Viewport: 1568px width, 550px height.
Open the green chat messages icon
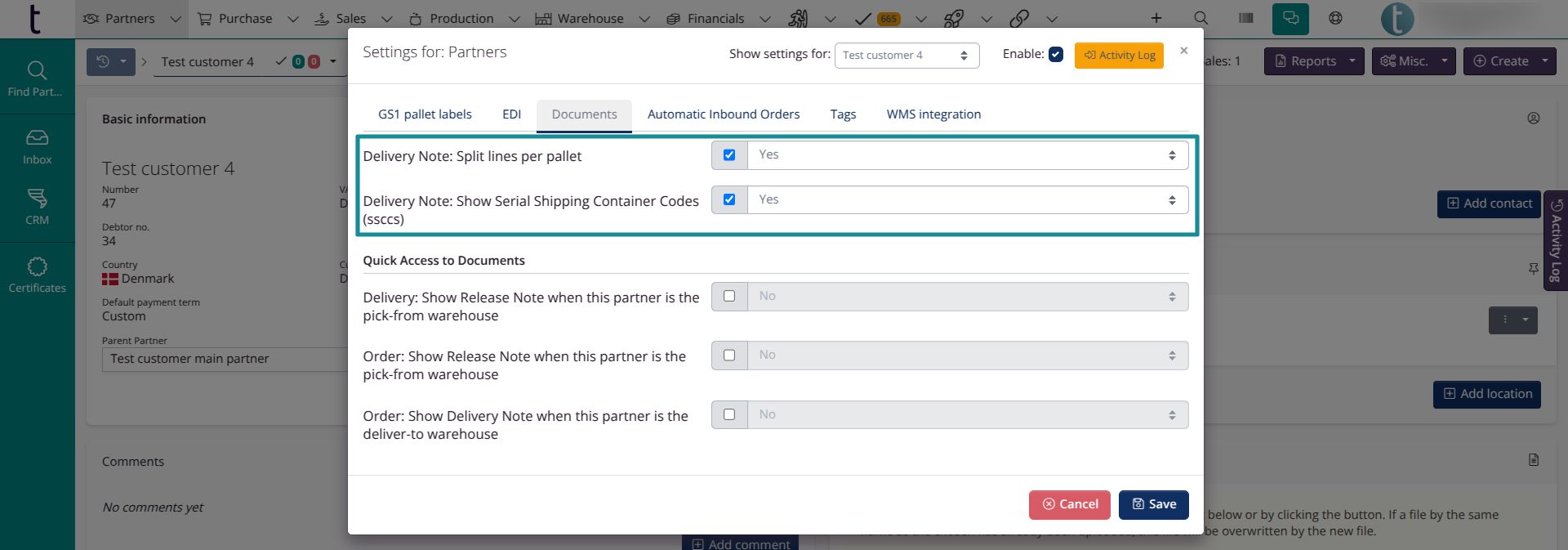click(x=1290, y=18)
